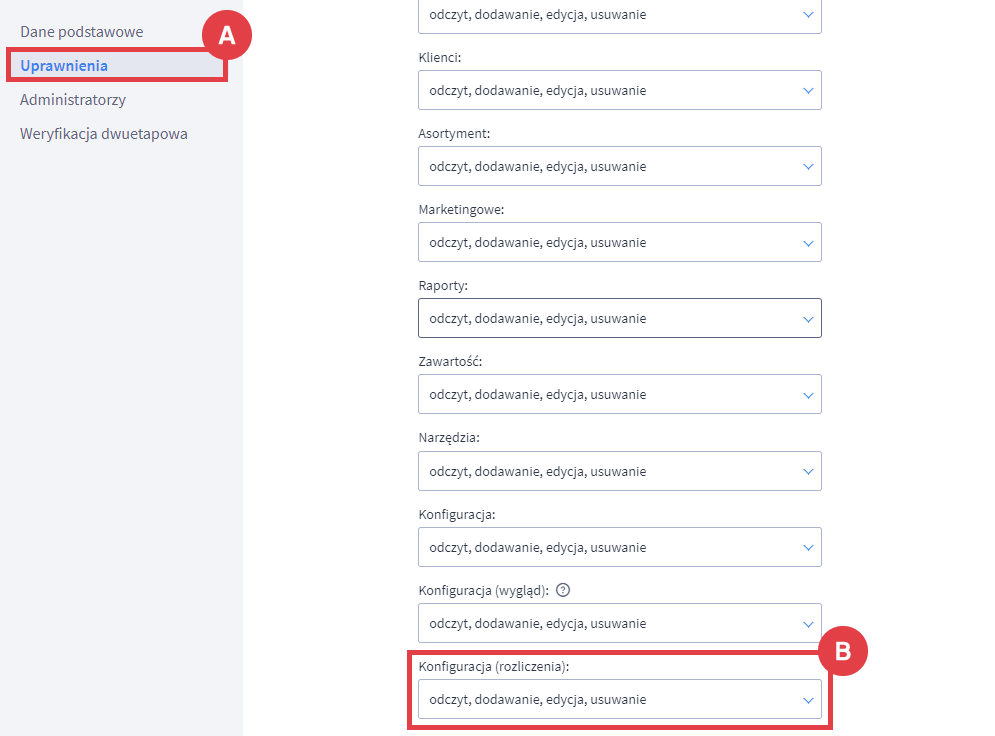Open the Raporty permissions dropdown

coord(619,318)
